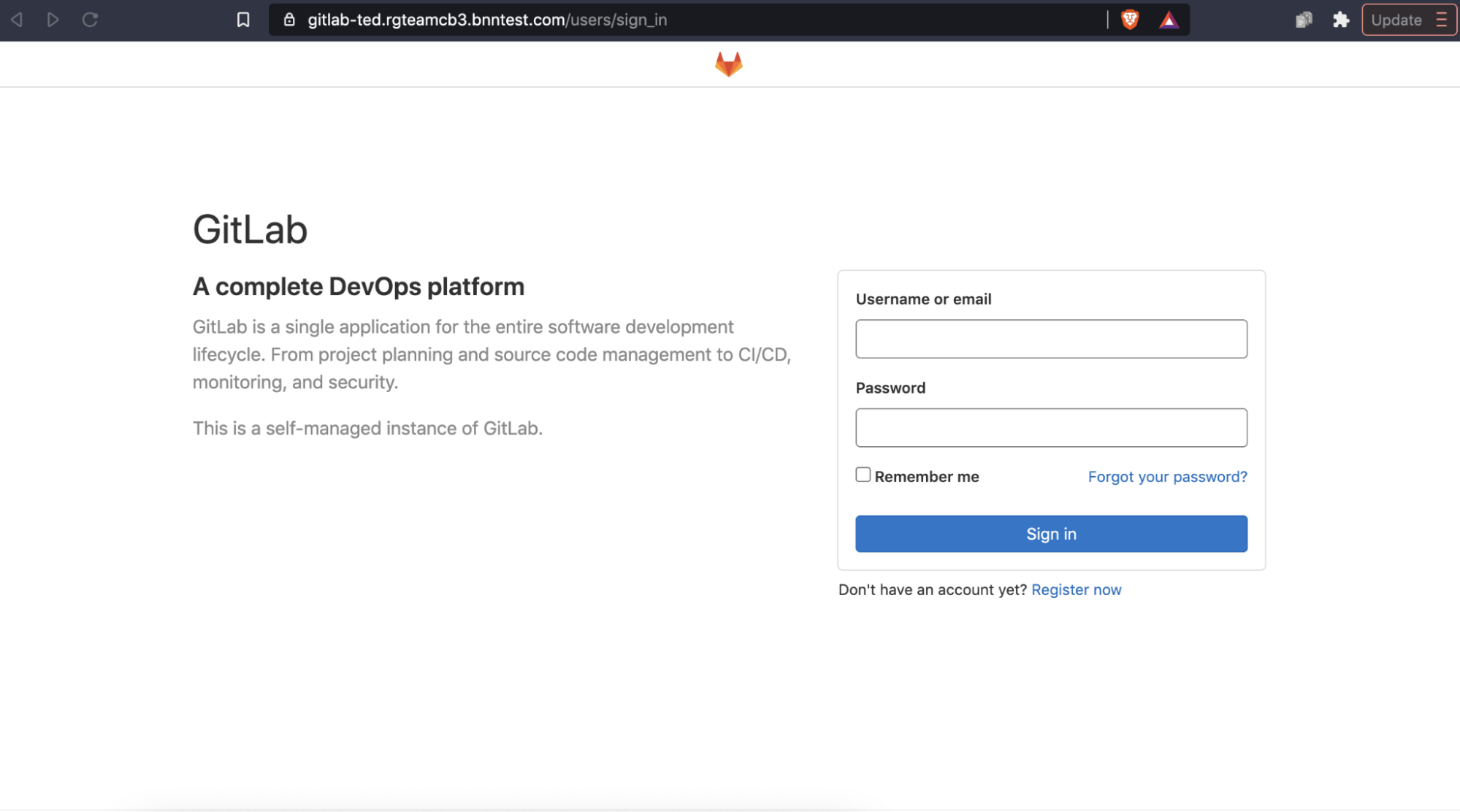Click the GitLab fox logo

(x=728, y=64)
